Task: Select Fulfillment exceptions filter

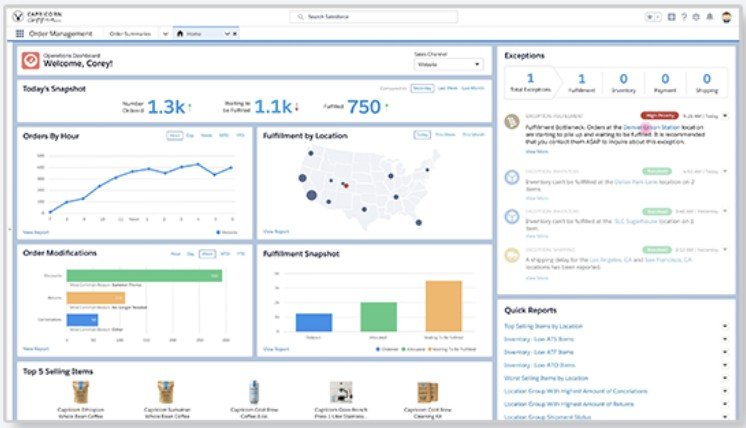Action: coord(581,83)
